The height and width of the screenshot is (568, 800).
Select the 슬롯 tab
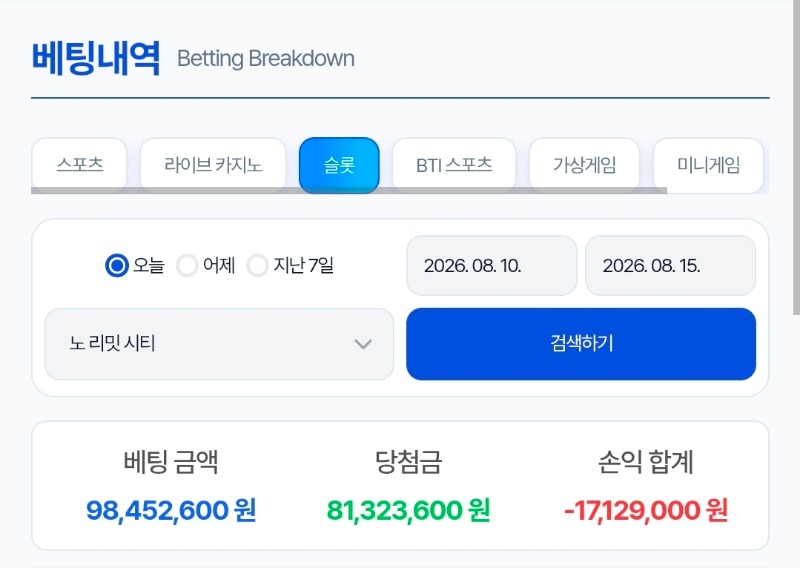coord(339,165)
